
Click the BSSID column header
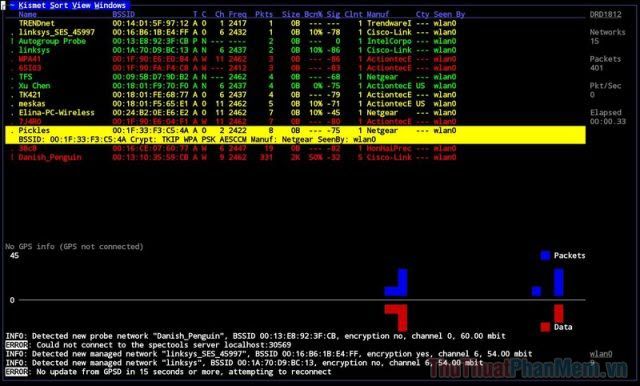[x=124, y=14]
